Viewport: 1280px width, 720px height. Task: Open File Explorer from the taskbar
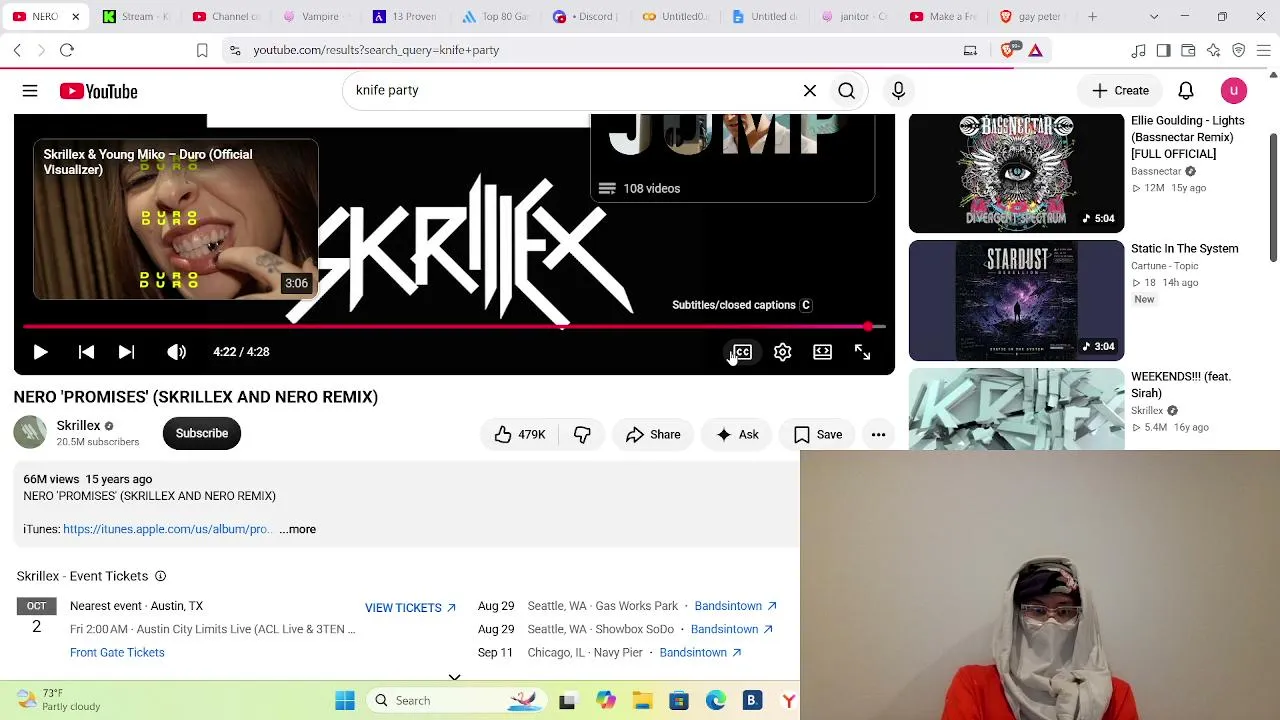tap(642, 701)
